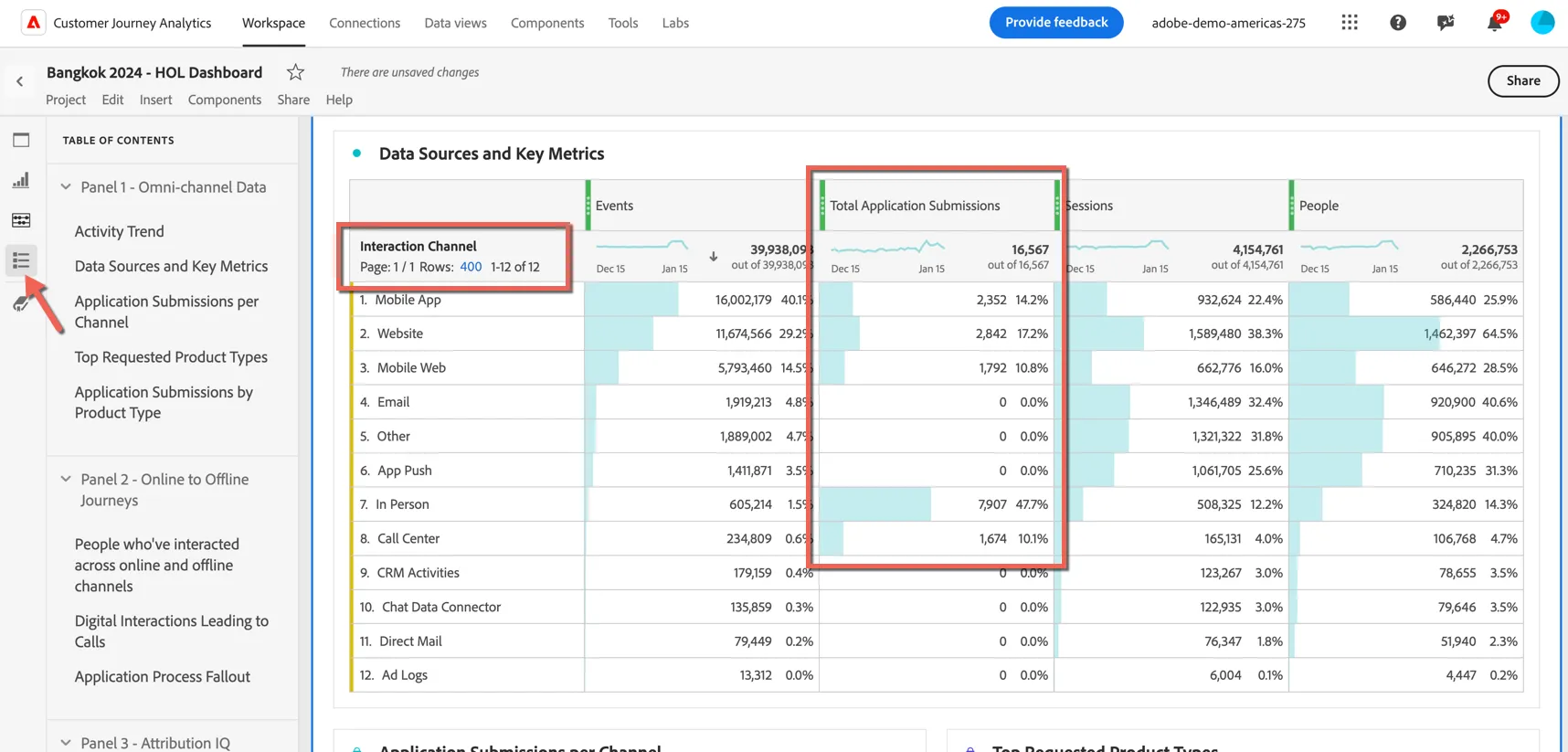Screen dimensions: 1568x752
Task: Switch to the Connections tab
Action: (x=365, y=23)
